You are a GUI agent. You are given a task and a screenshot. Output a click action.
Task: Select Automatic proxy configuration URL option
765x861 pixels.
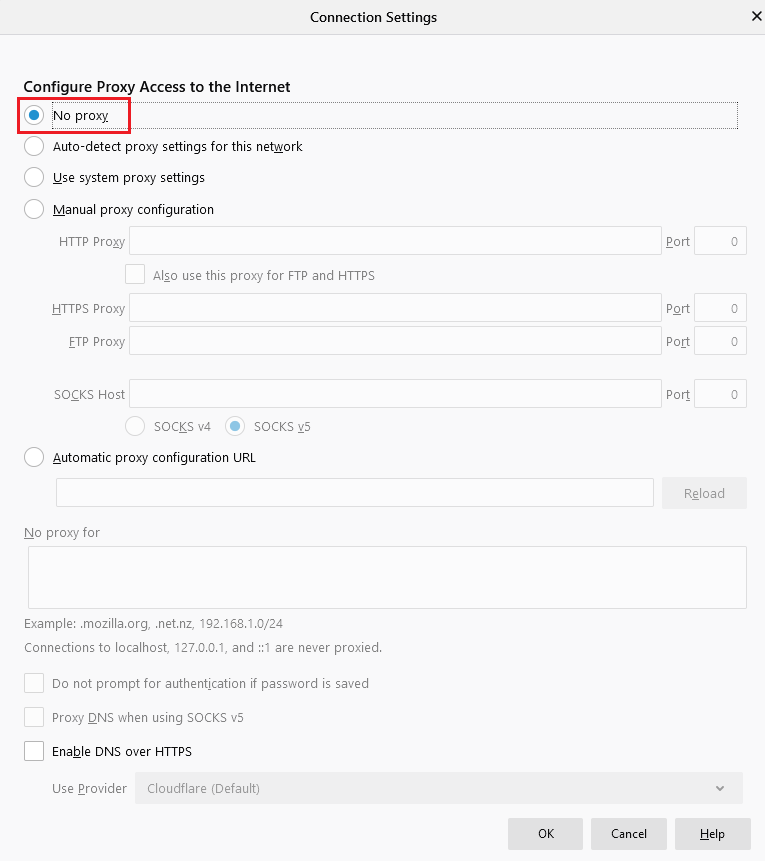coord(34,457)
